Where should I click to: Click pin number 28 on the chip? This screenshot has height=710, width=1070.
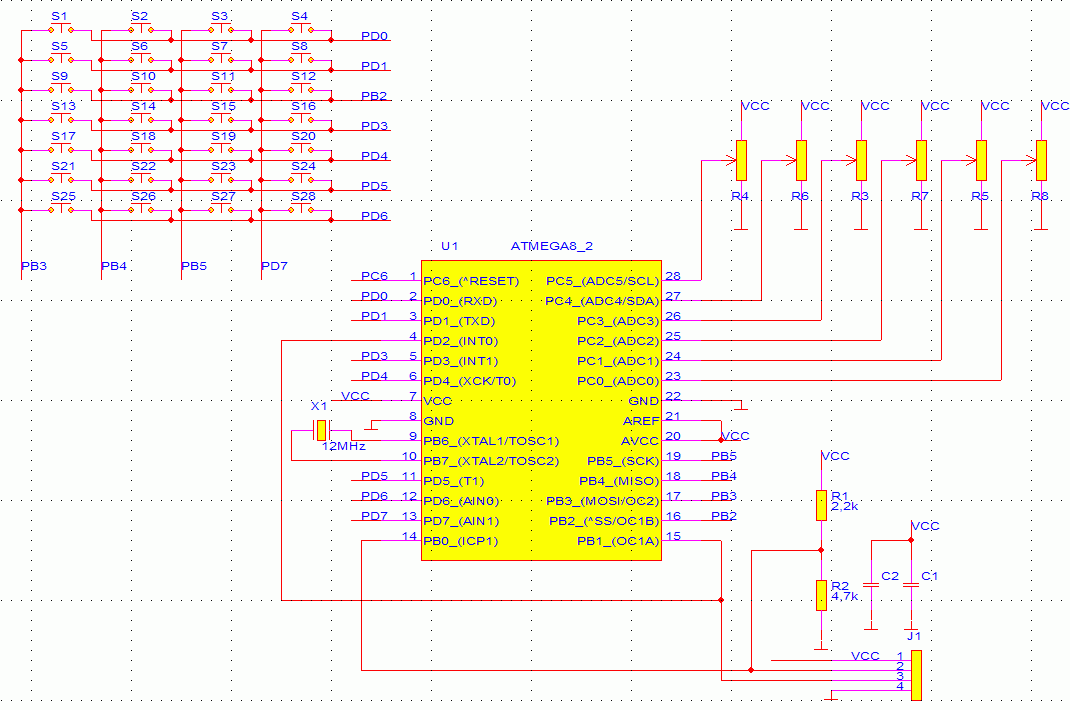pos(673,276)
